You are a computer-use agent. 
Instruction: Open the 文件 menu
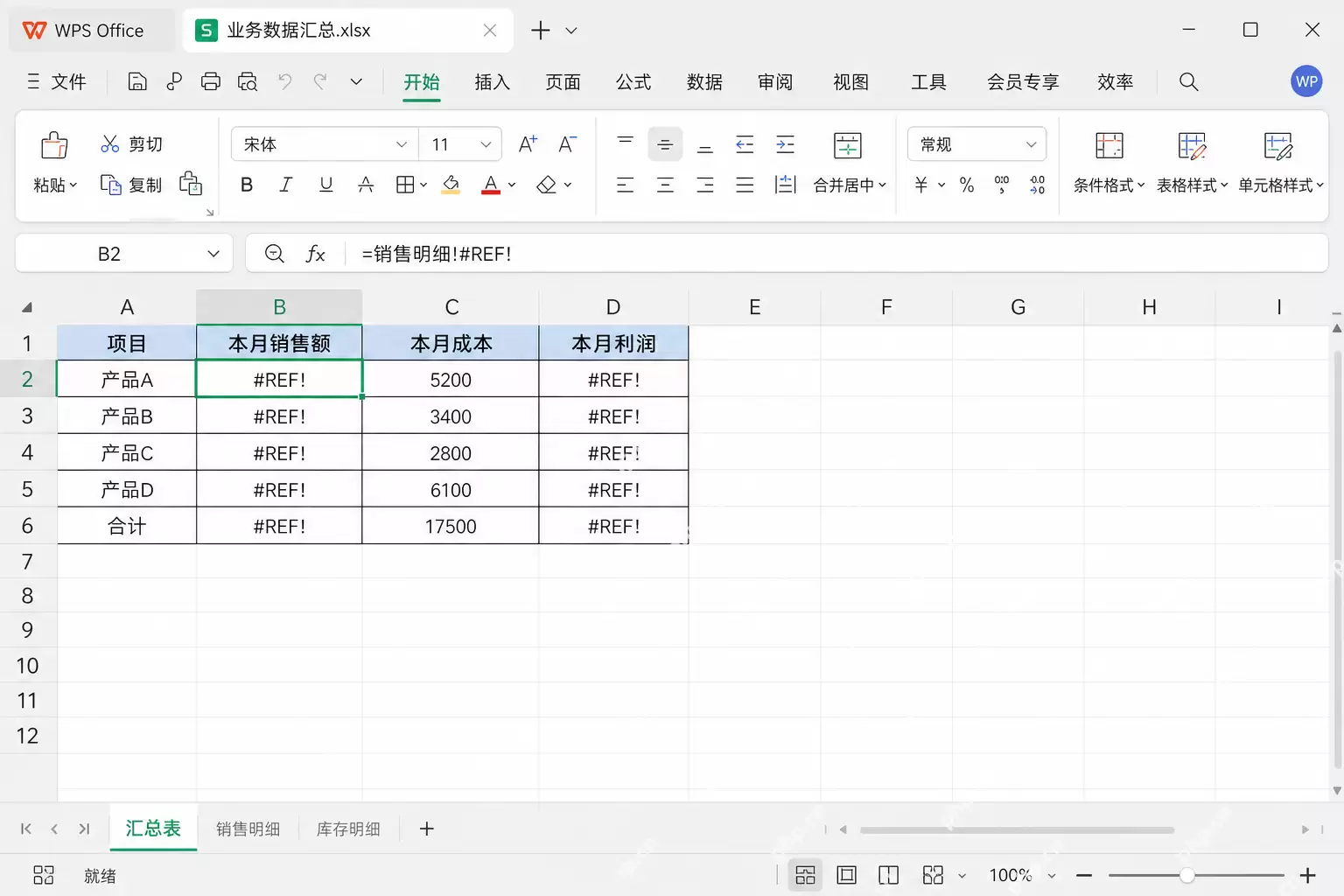point(57,81)
